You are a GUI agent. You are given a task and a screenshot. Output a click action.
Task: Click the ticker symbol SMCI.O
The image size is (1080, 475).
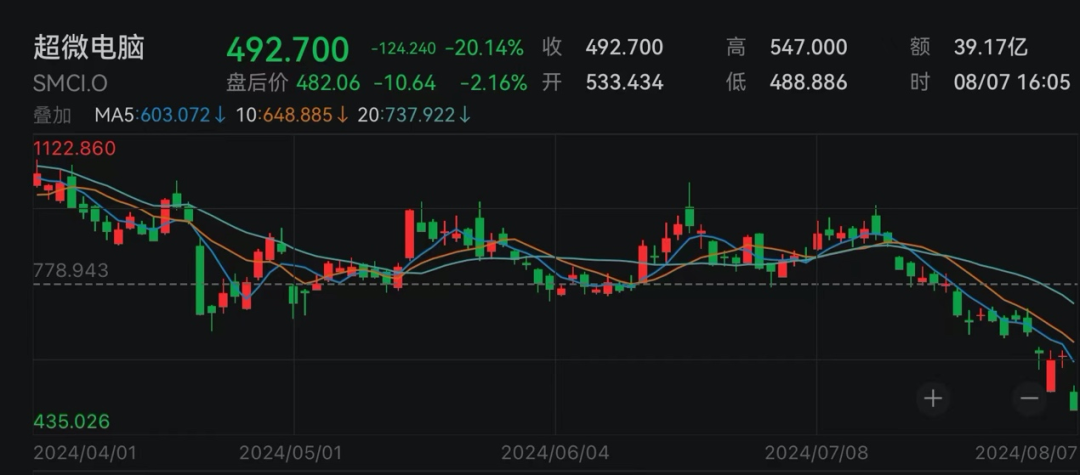tap(70, 84)
